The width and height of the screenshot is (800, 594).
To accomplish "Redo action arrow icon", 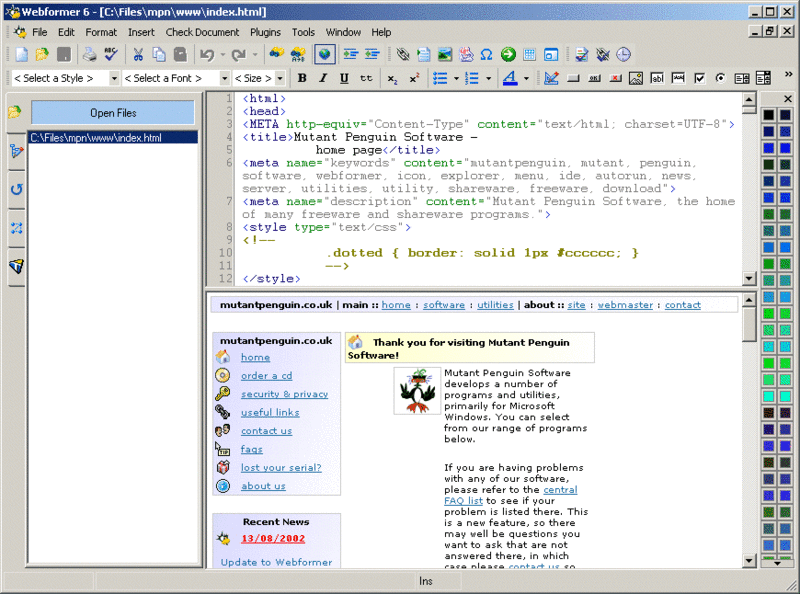I will (x=238, y=54).
